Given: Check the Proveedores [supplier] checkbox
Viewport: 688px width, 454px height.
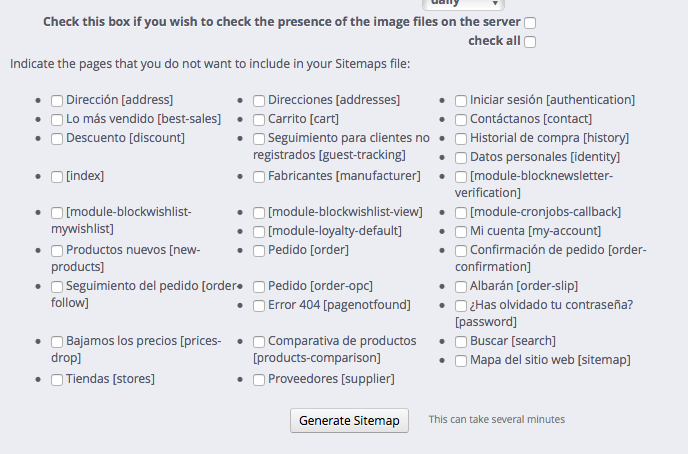Looking at the screenshot, I should pos(259,380).
